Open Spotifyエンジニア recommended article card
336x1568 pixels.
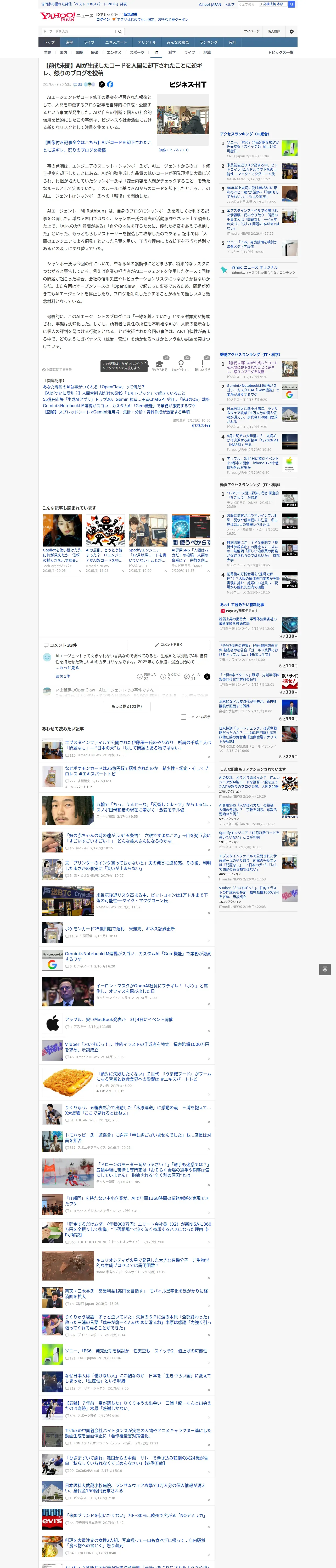pos(148,544)
